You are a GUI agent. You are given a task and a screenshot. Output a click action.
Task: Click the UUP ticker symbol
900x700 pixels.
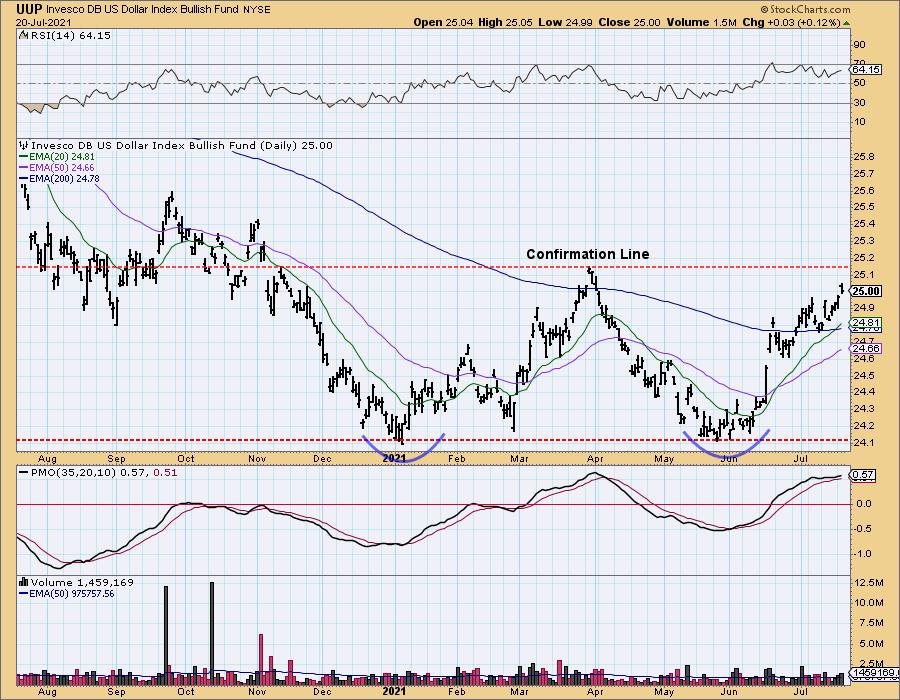(x=29, y=9)
